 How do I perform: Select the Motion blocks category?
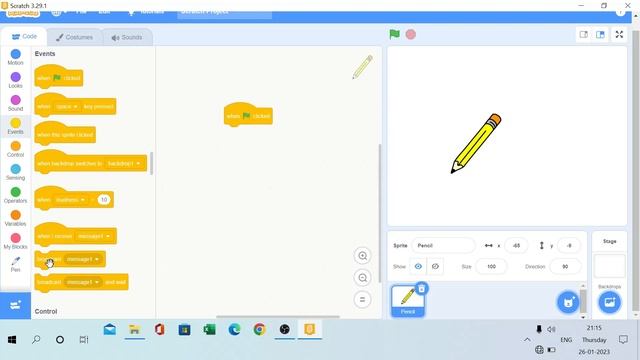pos(16,57)
